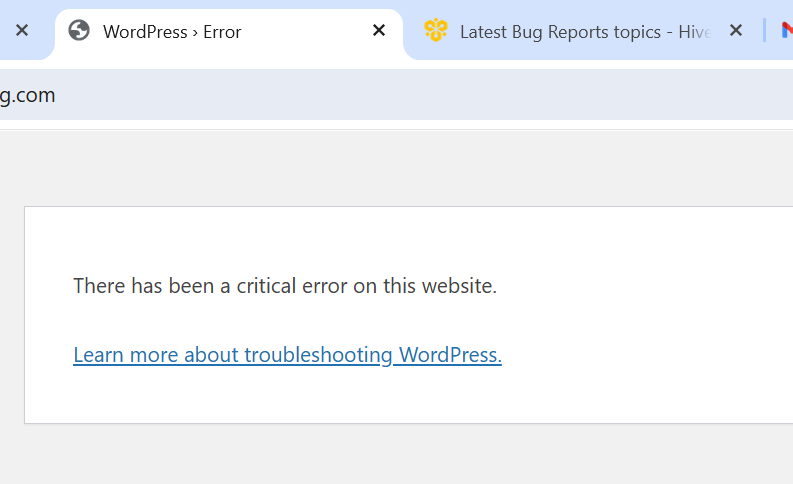Close the WordPress › Error tab
The width and height of the screenshot is (793, 484).
pos(379,31)
